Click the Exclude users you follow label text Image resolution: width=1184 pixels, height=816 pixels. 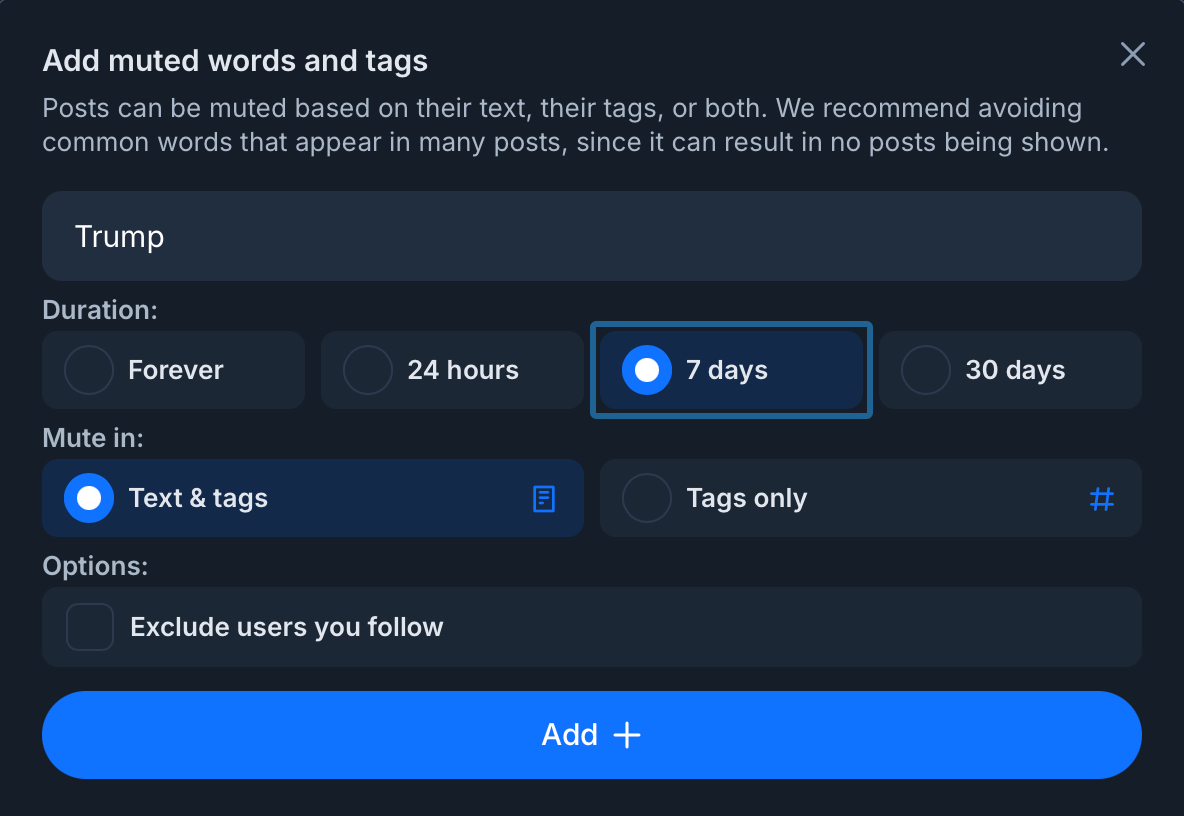pyautogui.click(x=287, y=627)
